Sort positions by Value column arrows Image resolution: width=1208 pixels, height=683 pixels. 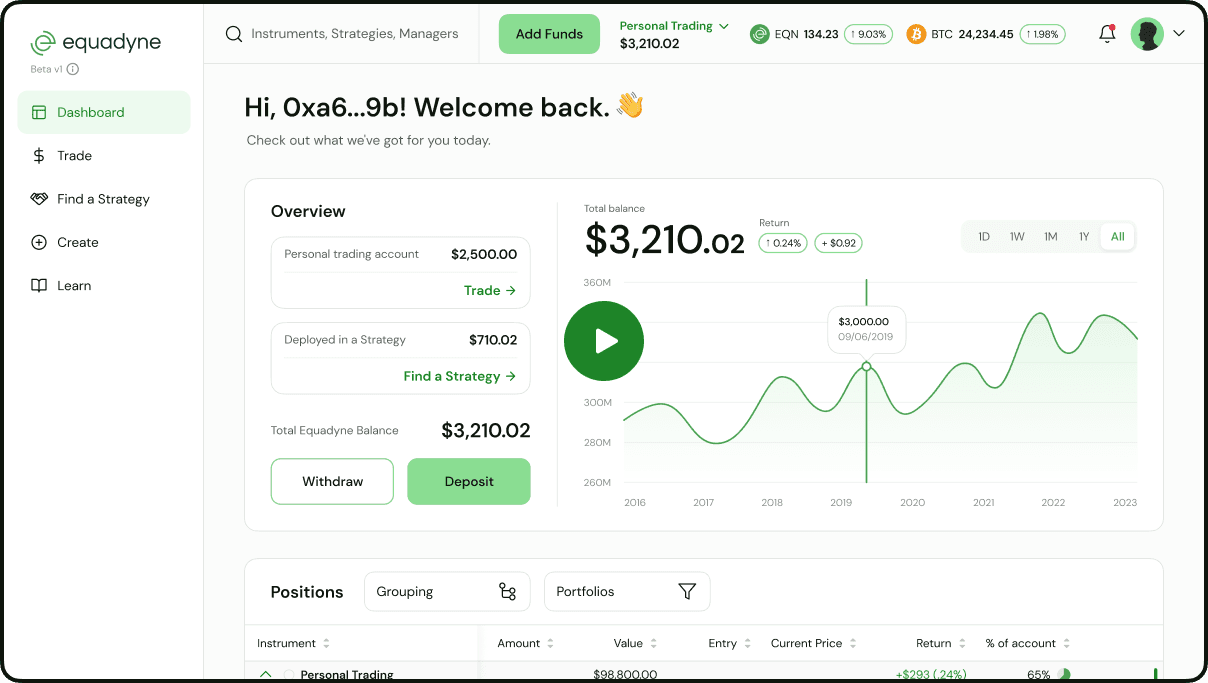point(653,643)
